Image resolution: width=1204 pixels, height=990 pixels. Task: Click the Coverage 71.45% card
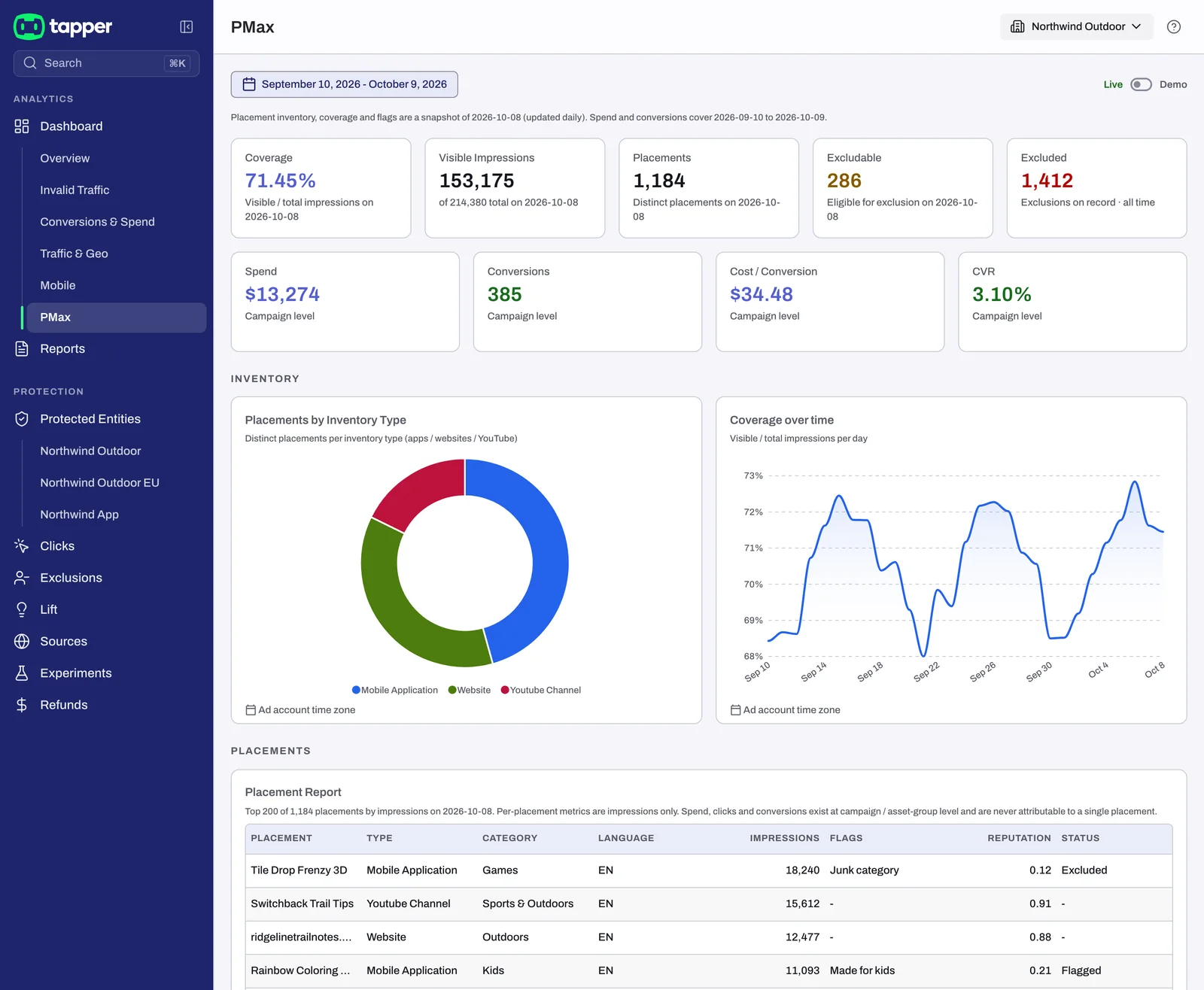321,188
